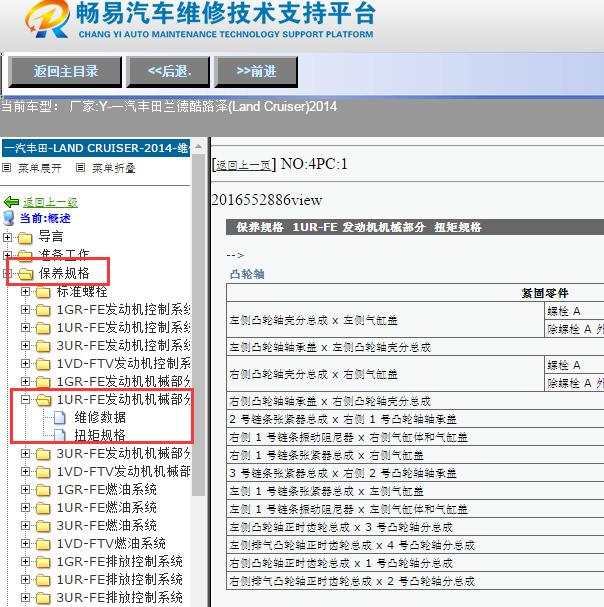Click the 保养规格 1UR-FE 扭矩规格 title bar
Image resolution: width=604 pixels, height=607 pixels.
click(415, 227)
